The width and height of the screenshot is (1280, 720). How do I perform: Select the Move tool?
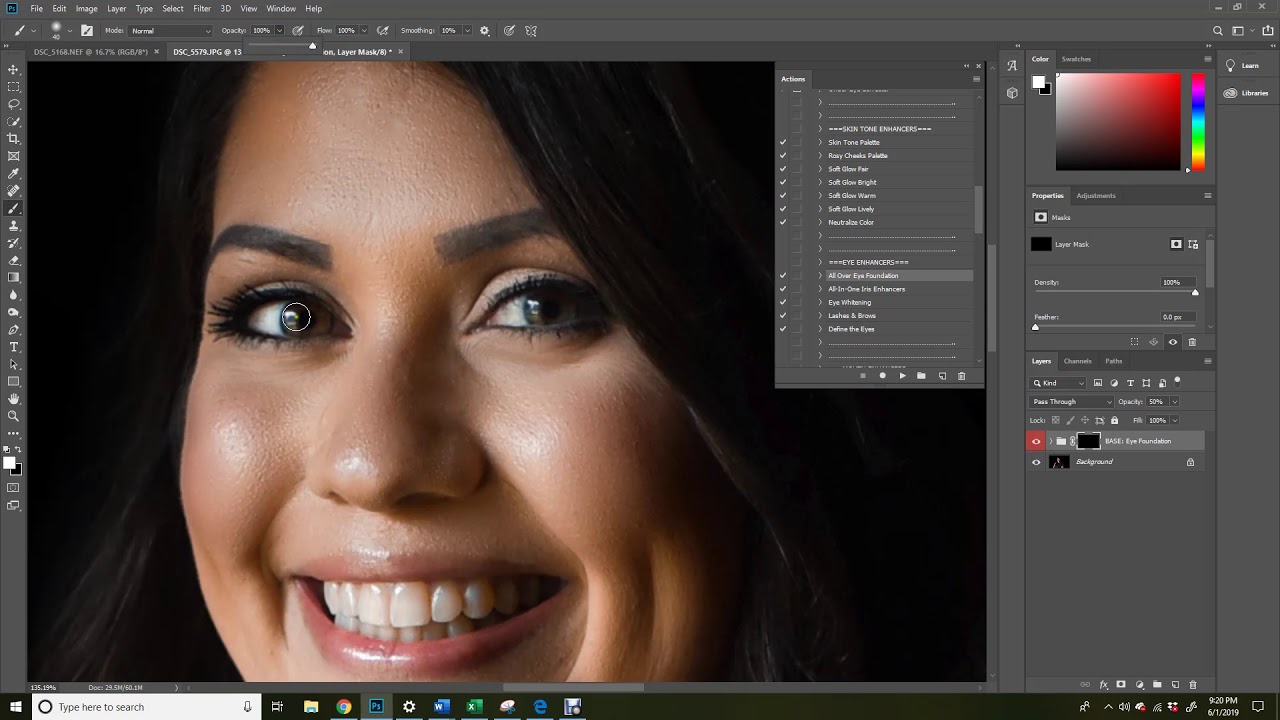(x=14, y=69)
